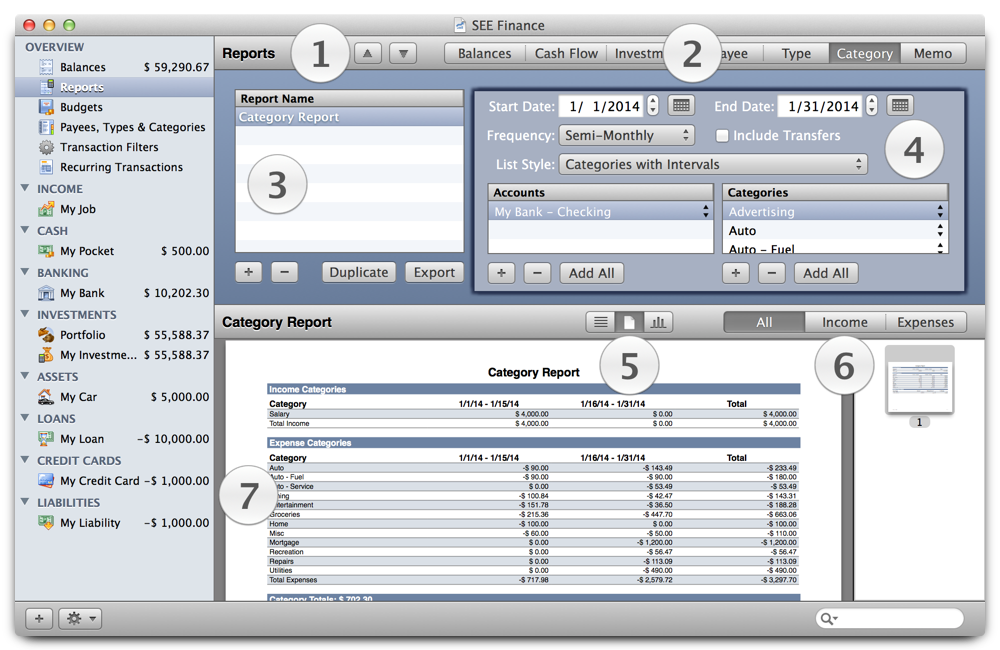Show Income categories only
The image size is (1000, 650).
point(844,322)
